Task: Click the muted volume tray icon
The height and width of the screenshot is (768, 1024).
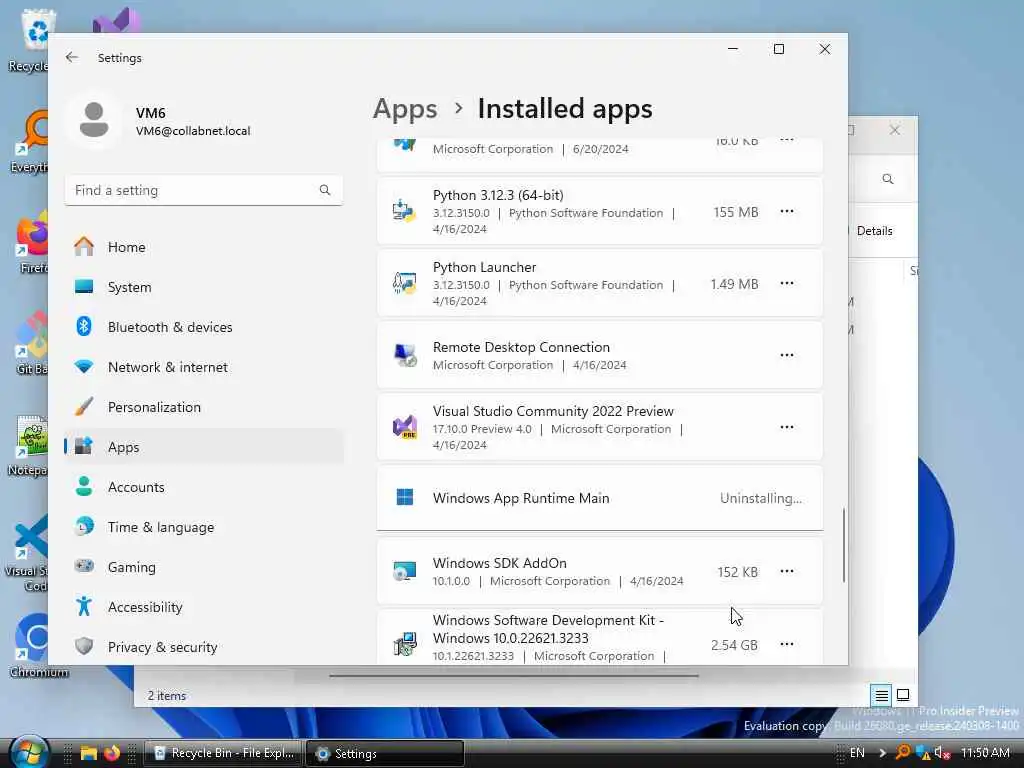Action: [942, 753]
